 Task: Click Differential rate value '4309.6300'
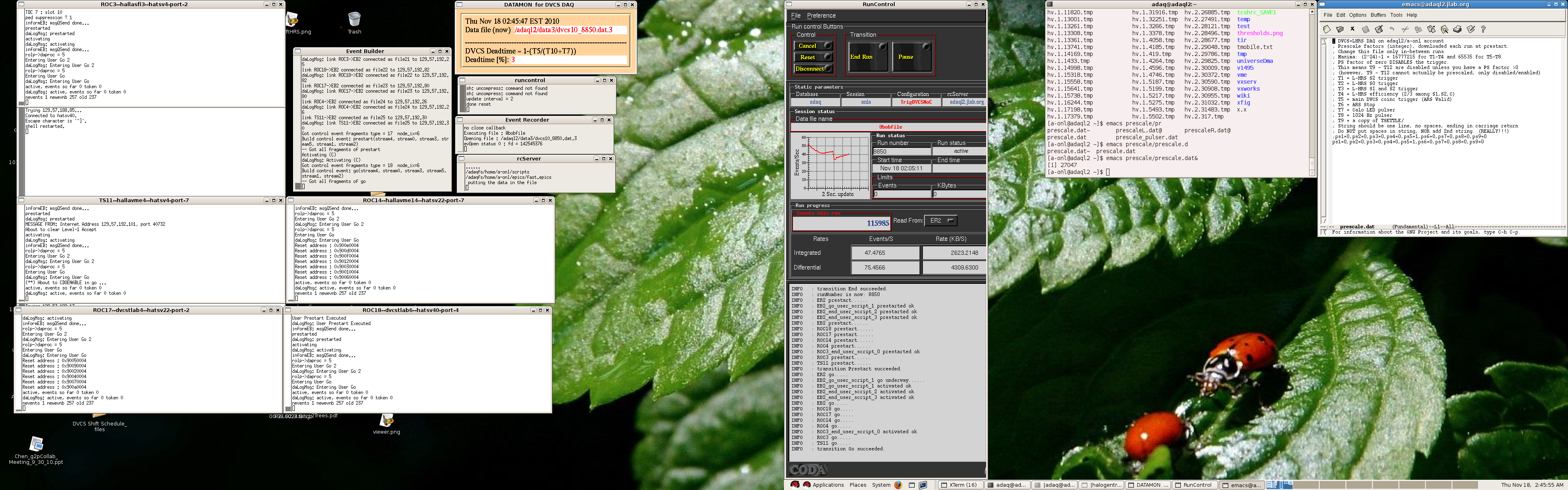coord(965,267)
